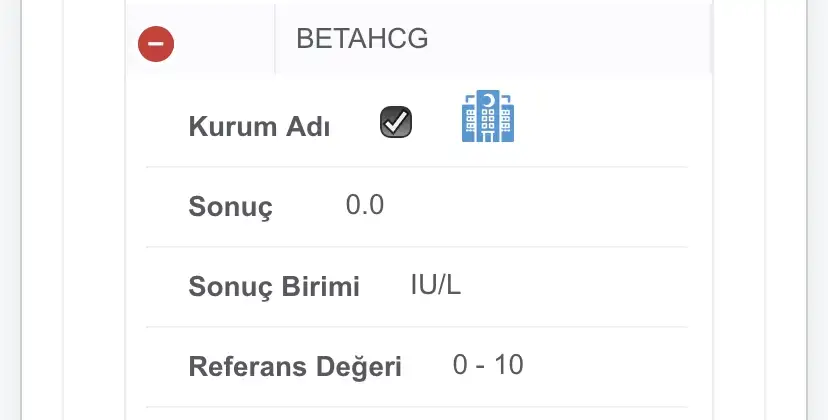
Task: Click the white dash inside red circle
Action: click(156, 44)
